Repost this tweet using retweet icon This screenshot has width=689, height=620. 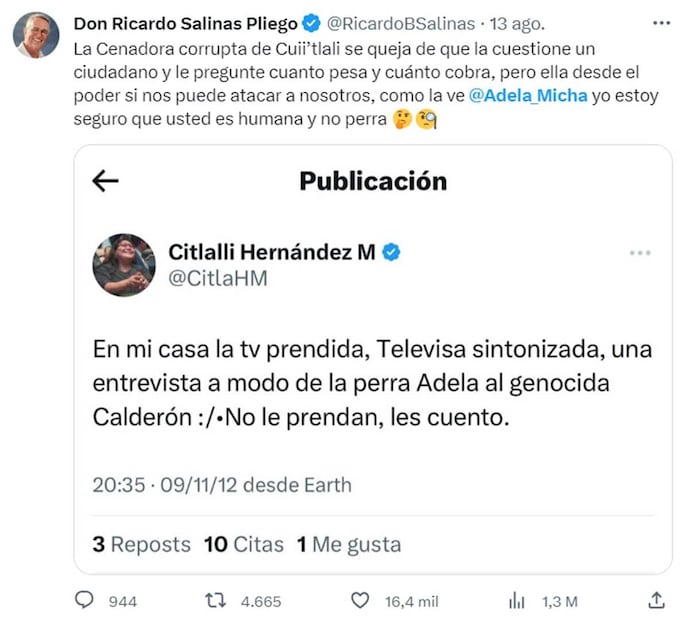(215, 600)
